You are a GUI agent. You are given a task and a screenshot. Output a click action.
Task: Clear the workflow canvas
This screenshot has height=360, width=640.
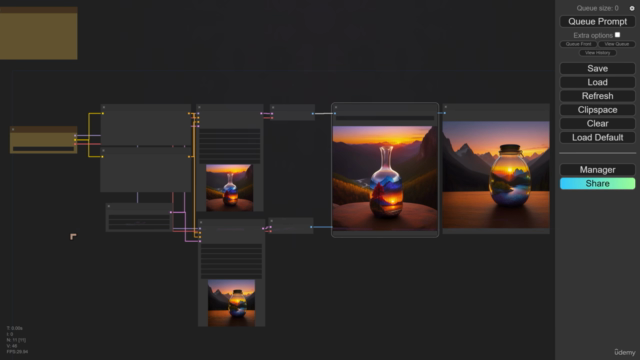click(x=598, y=124)
